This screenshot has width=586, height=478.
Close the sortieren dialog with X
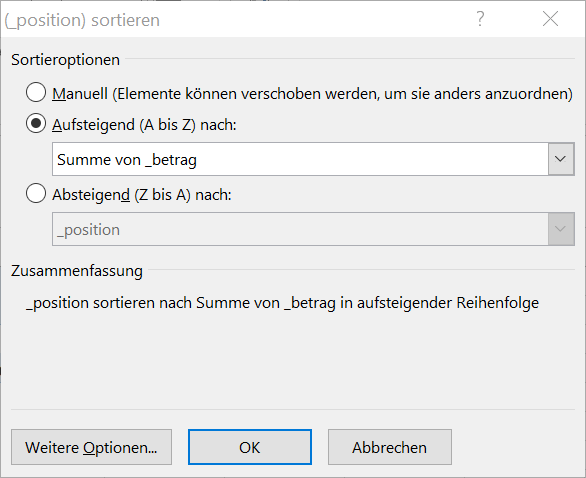(550, 19)
